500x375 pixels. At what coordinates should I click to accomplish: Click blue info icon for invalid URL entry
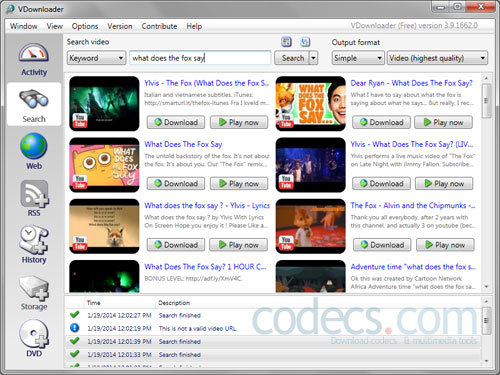(x=75, y=328)
